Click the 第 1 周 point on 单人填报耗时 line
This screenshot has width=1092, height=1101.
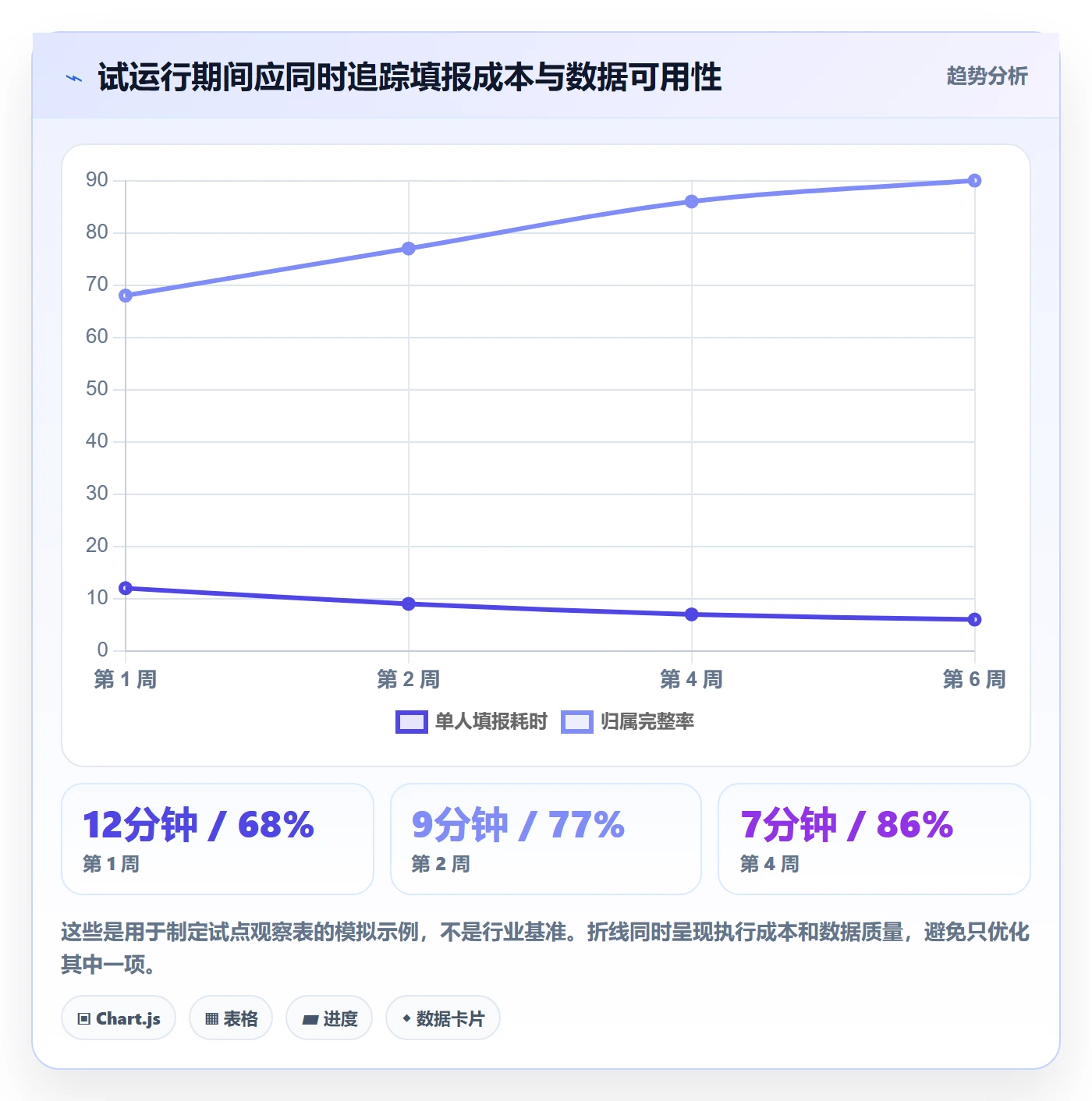point(126,588)
